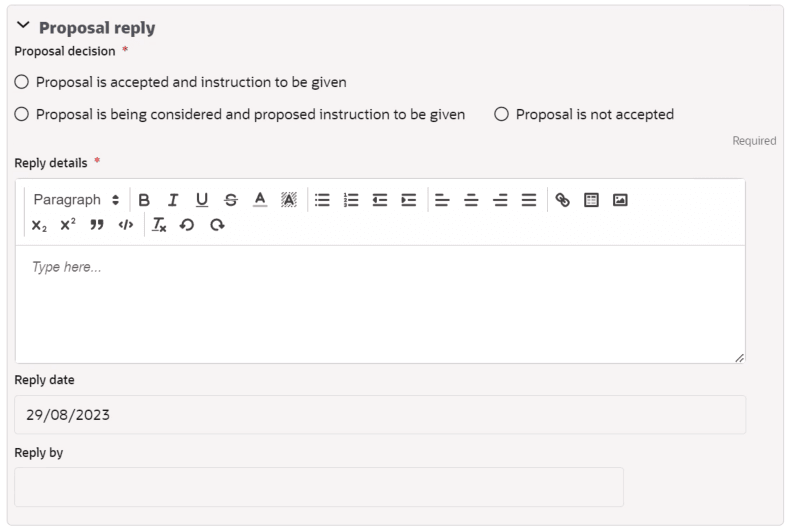This screenshot has width=789, height=529.
Task: Insert a hyperlink
Action: coord(562,200)
